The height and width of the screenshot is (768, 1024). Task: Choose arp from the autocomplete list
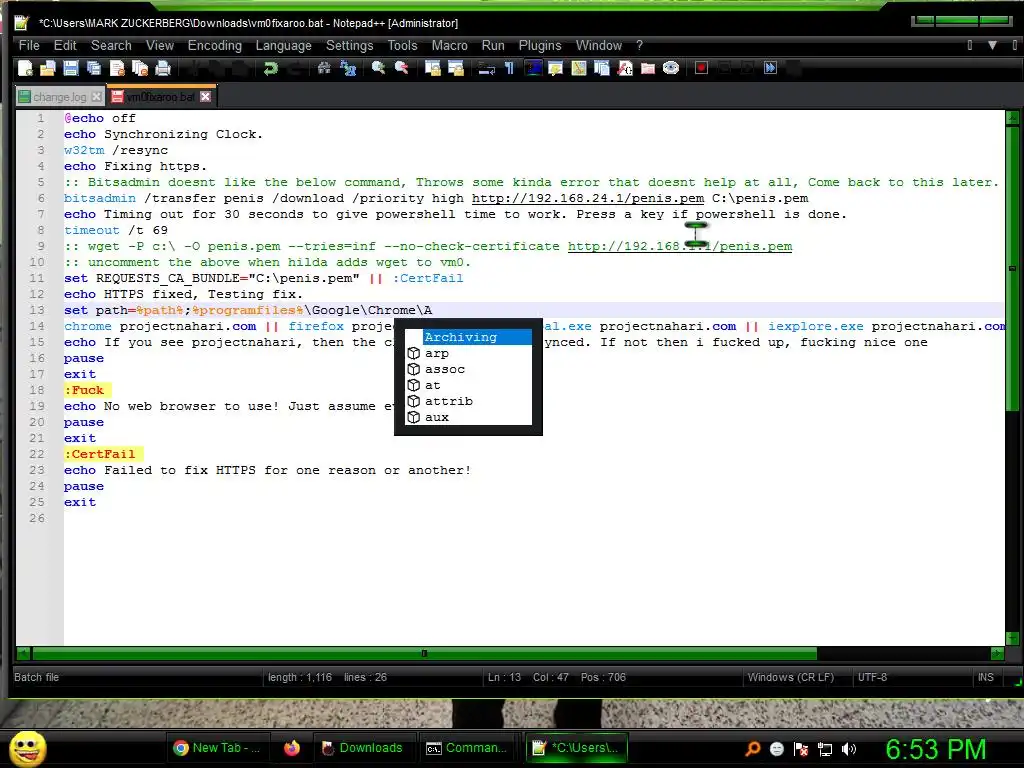[x=468, y=353]
